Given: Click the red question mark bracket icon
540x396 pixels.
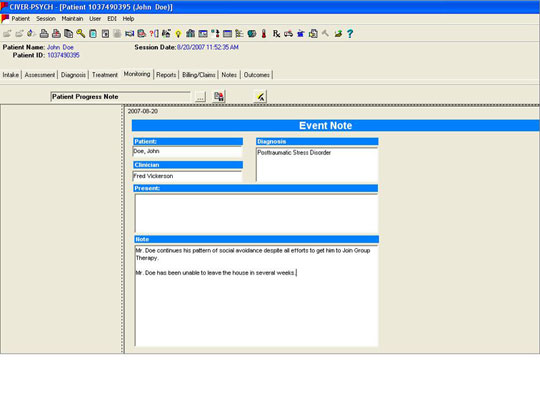Looking at the screenshot, I should pyautogui.click(x=154, y=33).
